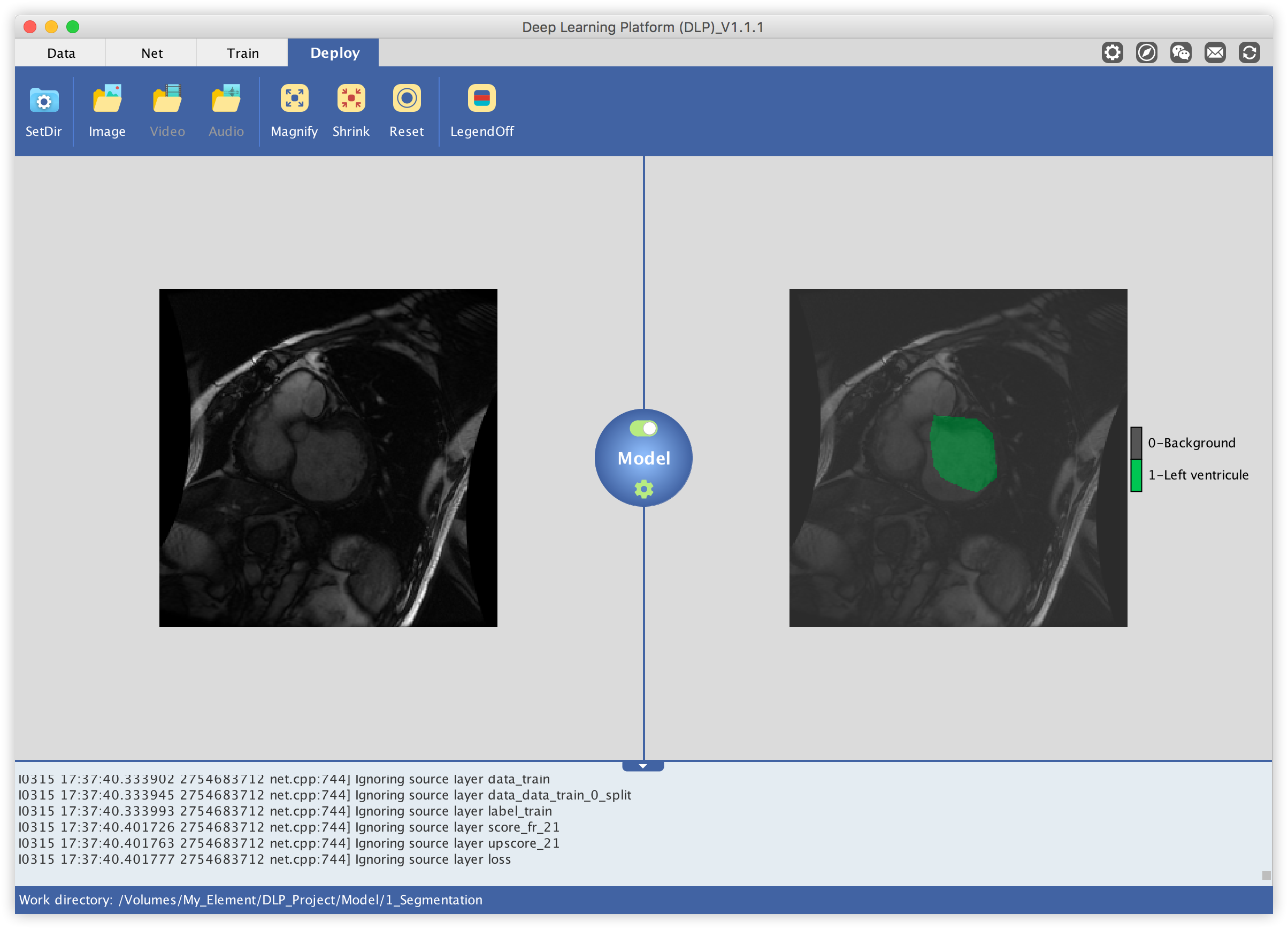This screenshot has height=929, width=1288.
Task: Expand the log output panel
Action: (643, 764)
